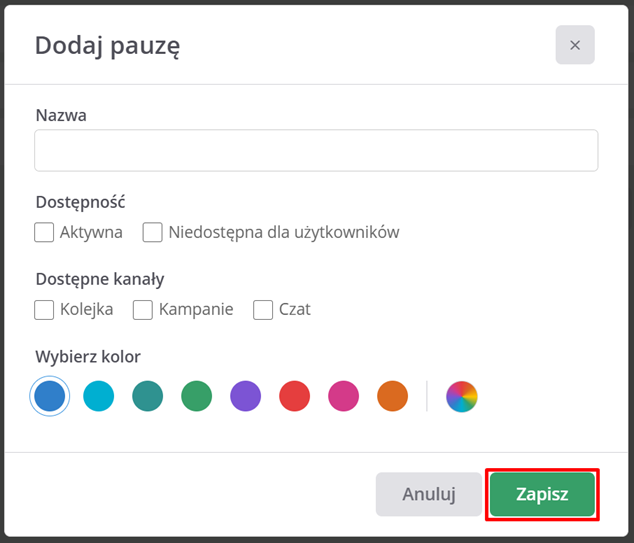Viewport: 634px width, 543px height.
Task: Pick the pink color swatch
Action: point(344,396)
